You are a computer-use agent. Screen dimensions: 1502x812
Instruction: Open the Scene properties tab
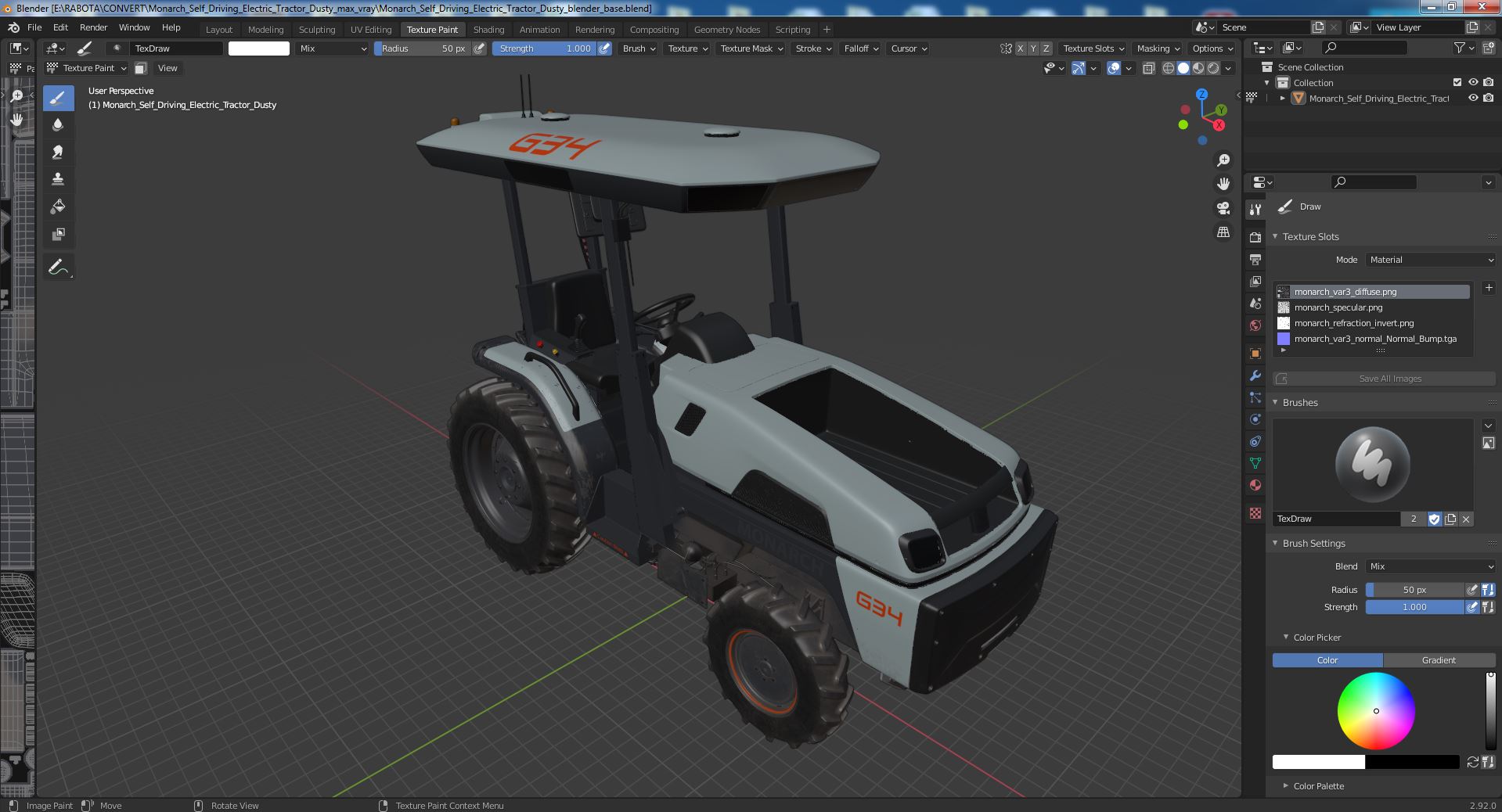tap(1255, 303)
